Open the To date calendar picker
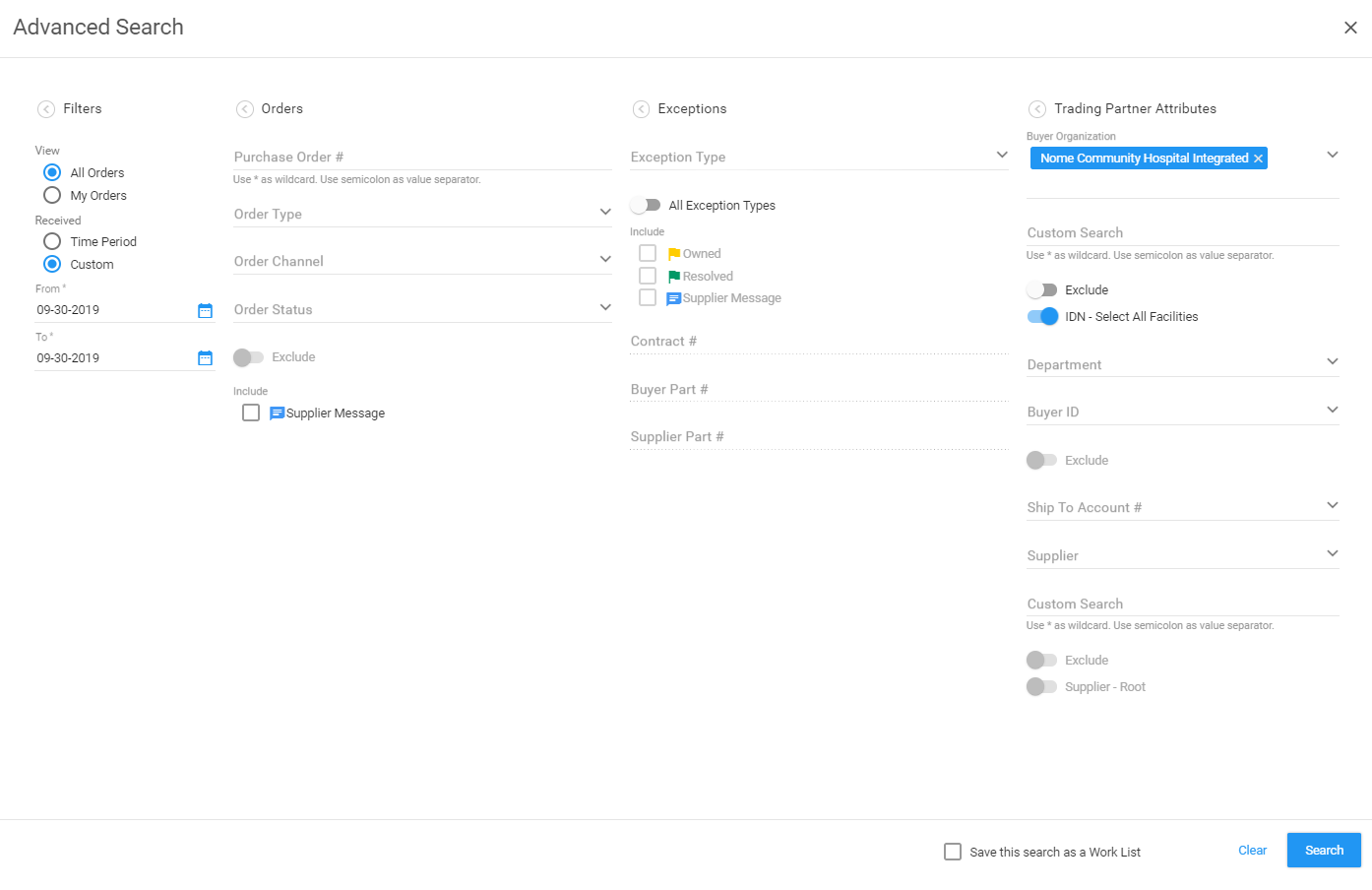The height and width of the screenshot is (890, 1372). [x=205, y=358]
